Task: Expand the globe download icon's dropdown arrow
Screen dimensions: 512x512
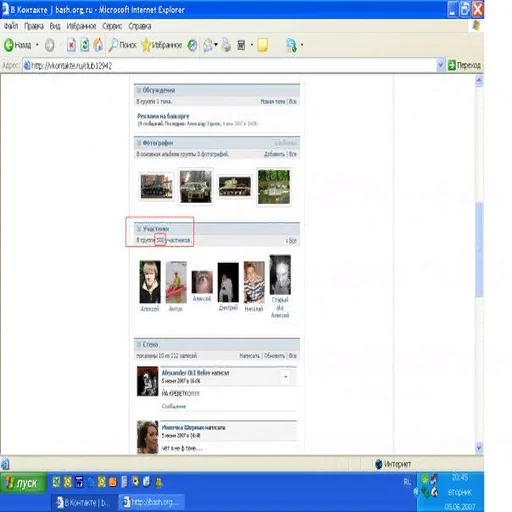Action: tap(302, 45)
